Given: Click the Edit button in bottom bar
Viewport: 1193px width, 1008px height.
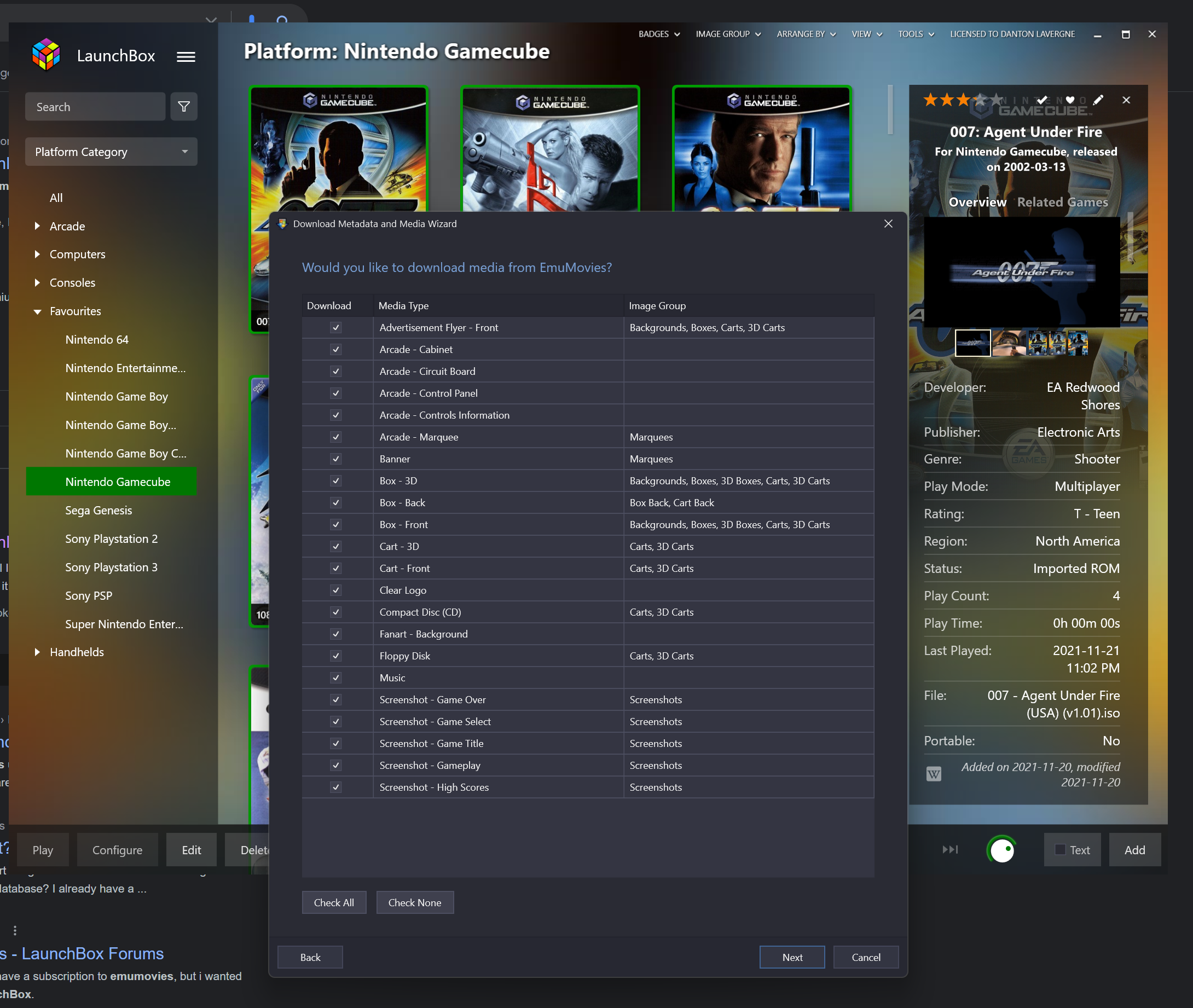Looking at the screenshot, I should [x=192, y=850].
